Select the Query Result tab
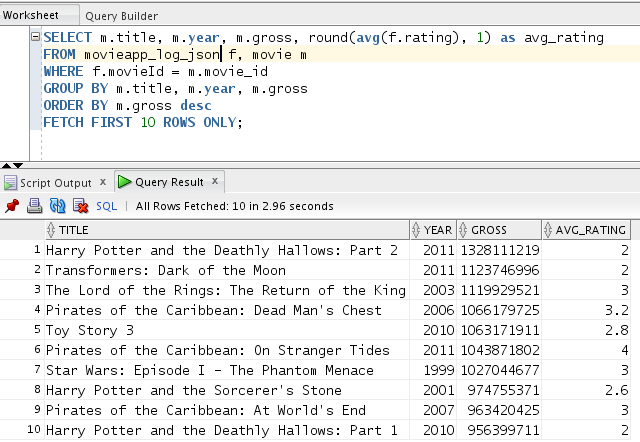The height and width of the screenshot is (442, 640). [169, 182]
